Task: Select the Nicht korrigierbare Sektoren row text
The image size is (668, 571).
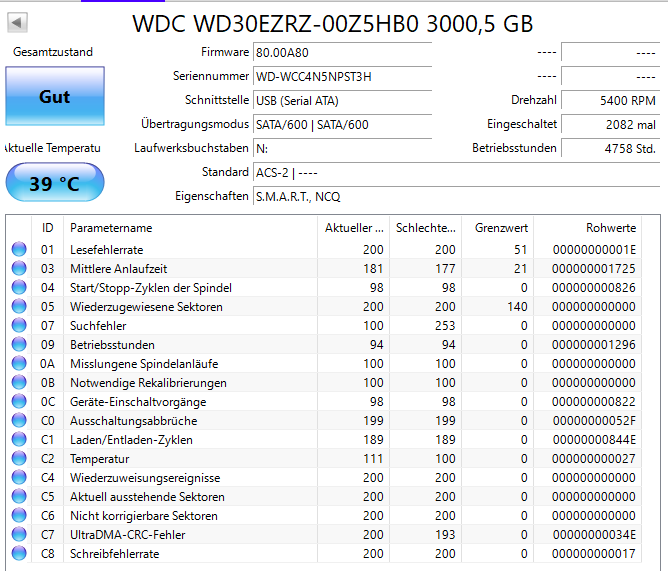Action: point(144,516)
